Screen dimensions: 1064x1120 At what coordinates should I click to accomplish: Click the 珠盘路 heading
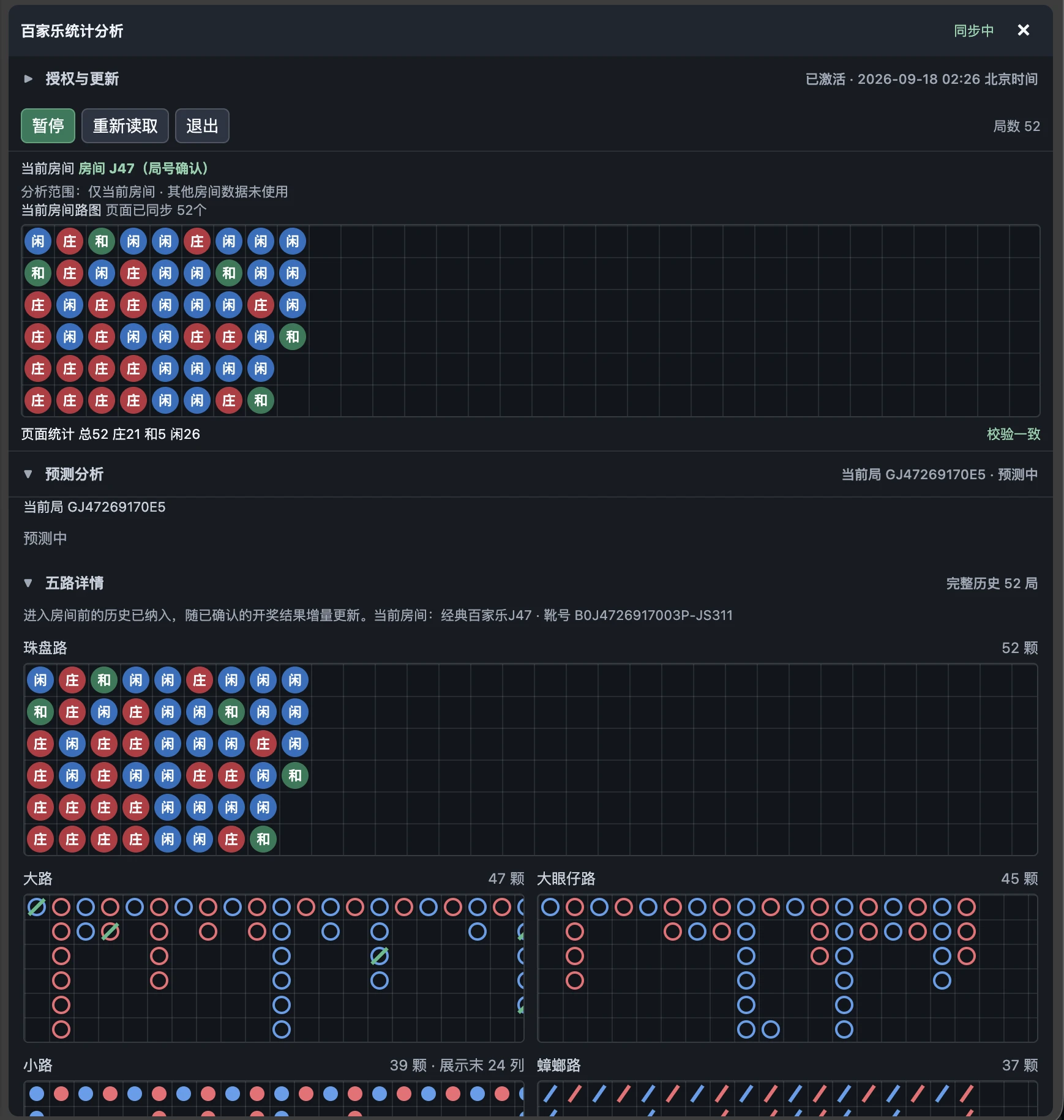45,648
